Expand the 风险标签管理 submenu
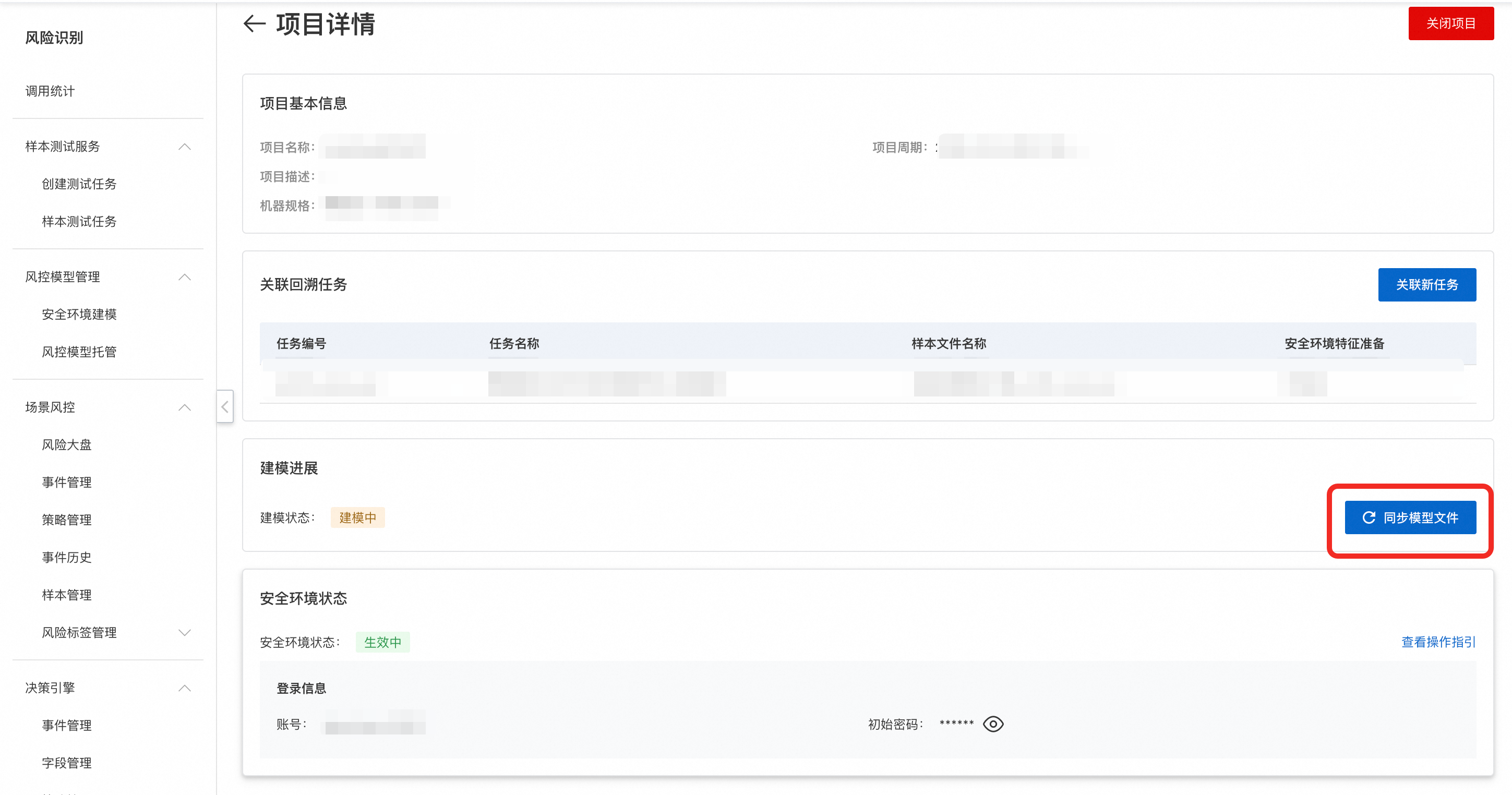This screenshot has width=1512, height=795. pyautogui.click(x=184, y=632)
